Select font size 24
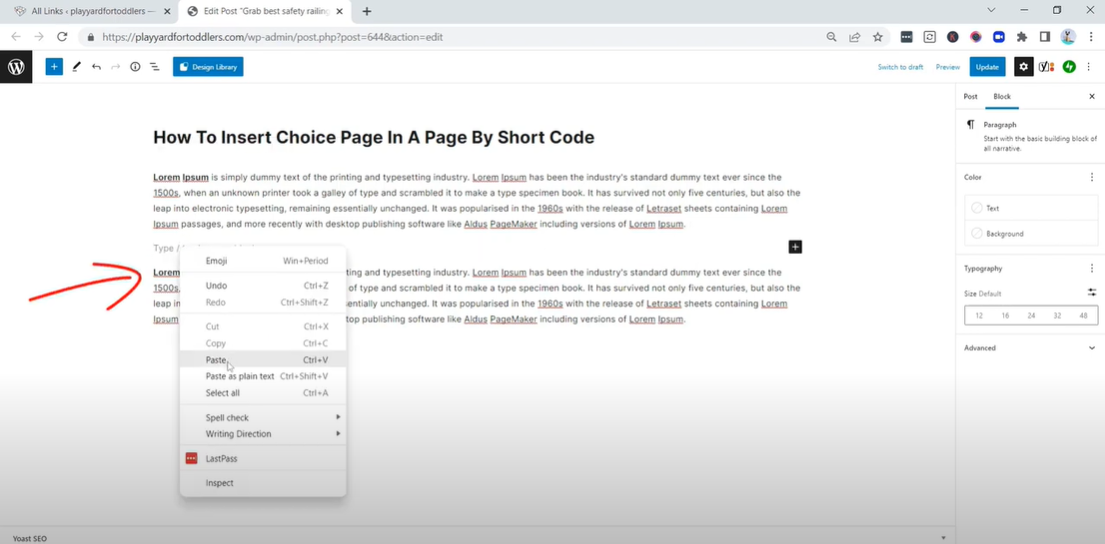This screenshot has height=544, width=1105. (1031, 316)
